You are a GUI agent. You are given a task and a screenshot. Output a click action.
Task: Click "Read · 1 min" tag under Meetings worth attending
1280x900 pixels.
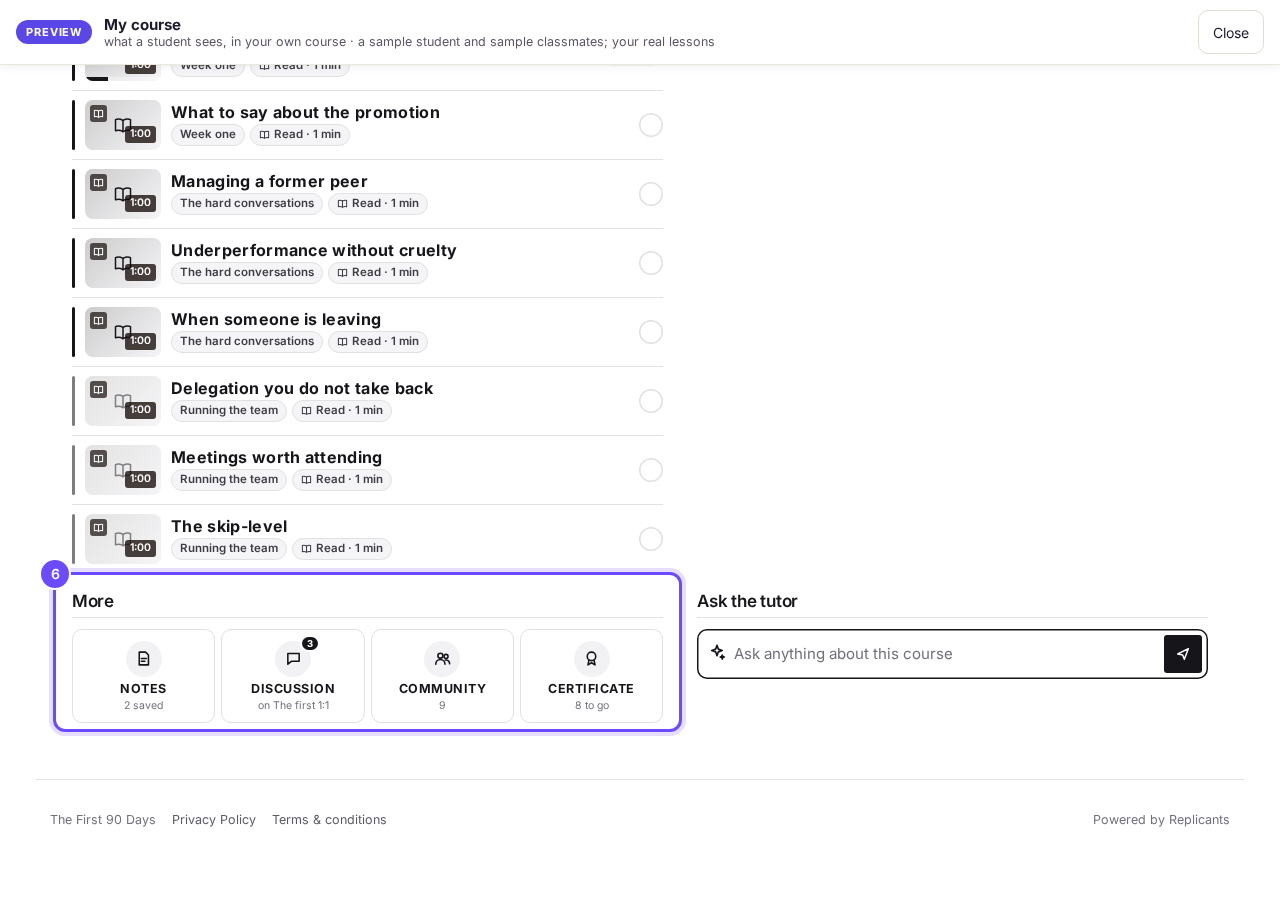(342, 480)
